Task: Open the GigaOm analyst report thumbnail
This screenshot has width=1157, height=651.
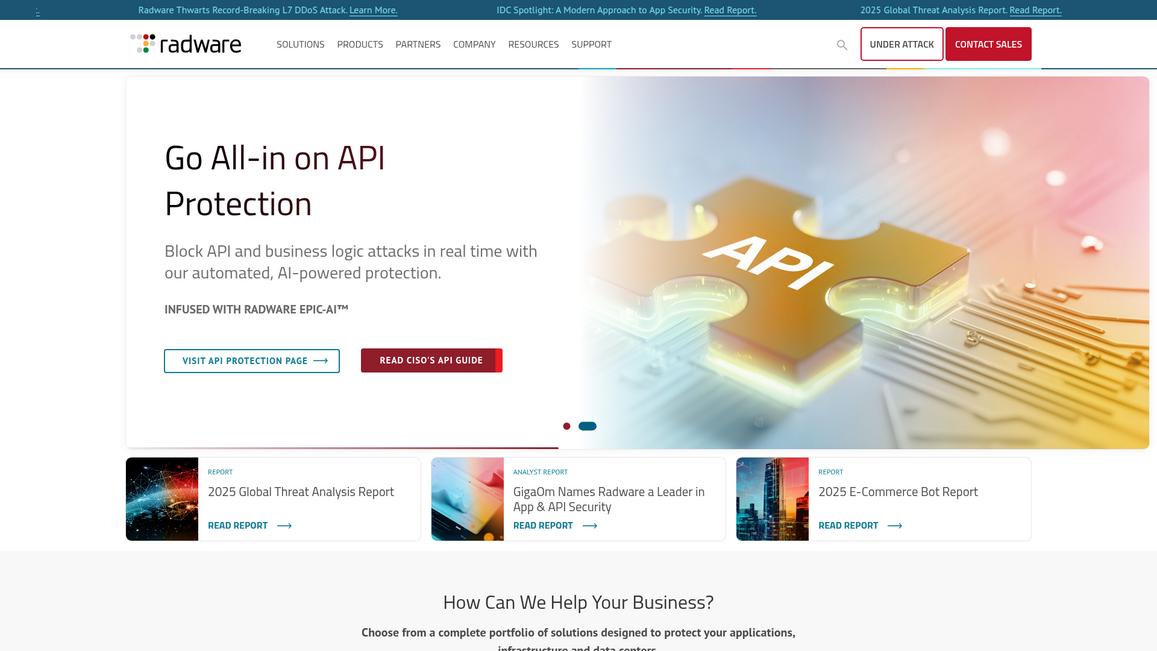Action: (467, 499)
